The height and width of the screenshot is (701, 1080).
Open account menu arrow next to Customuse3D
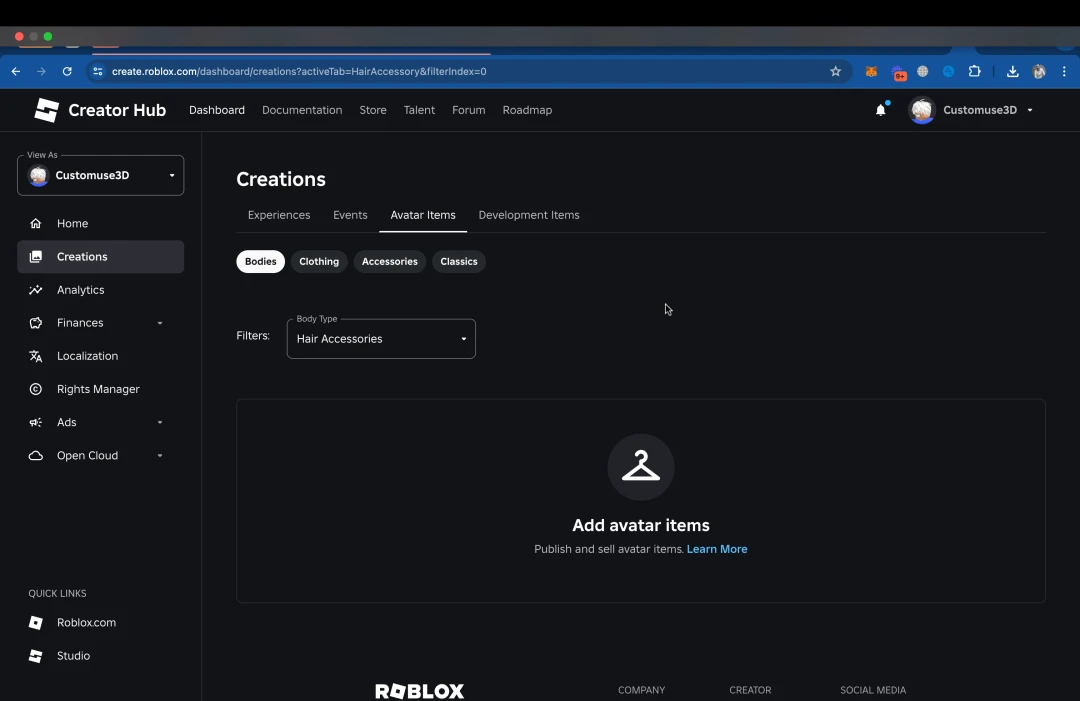[x=1030, y=110]
